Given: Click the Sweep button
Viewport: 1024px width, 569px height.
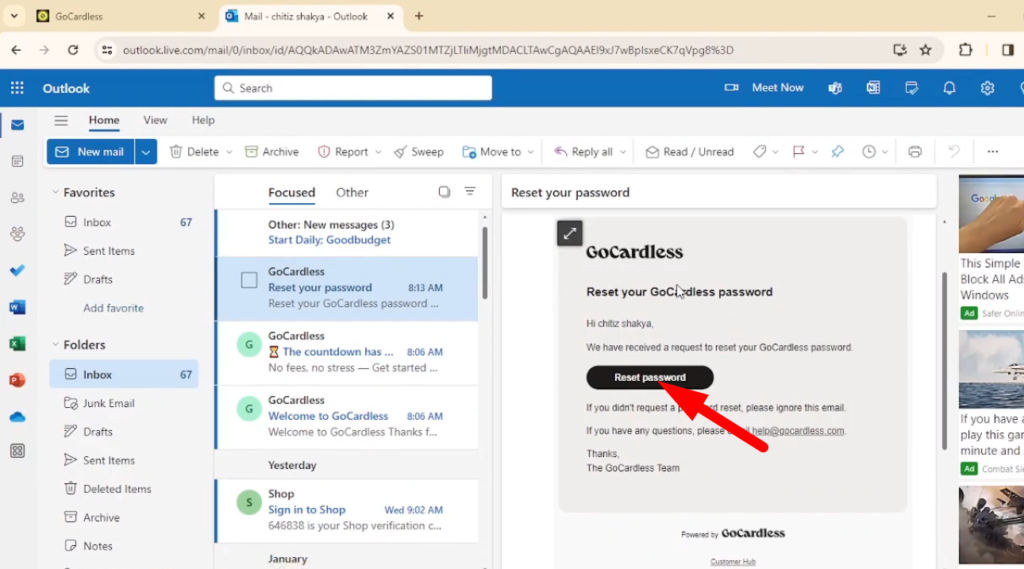Looking at the screenshot, I should coord(419,152).
